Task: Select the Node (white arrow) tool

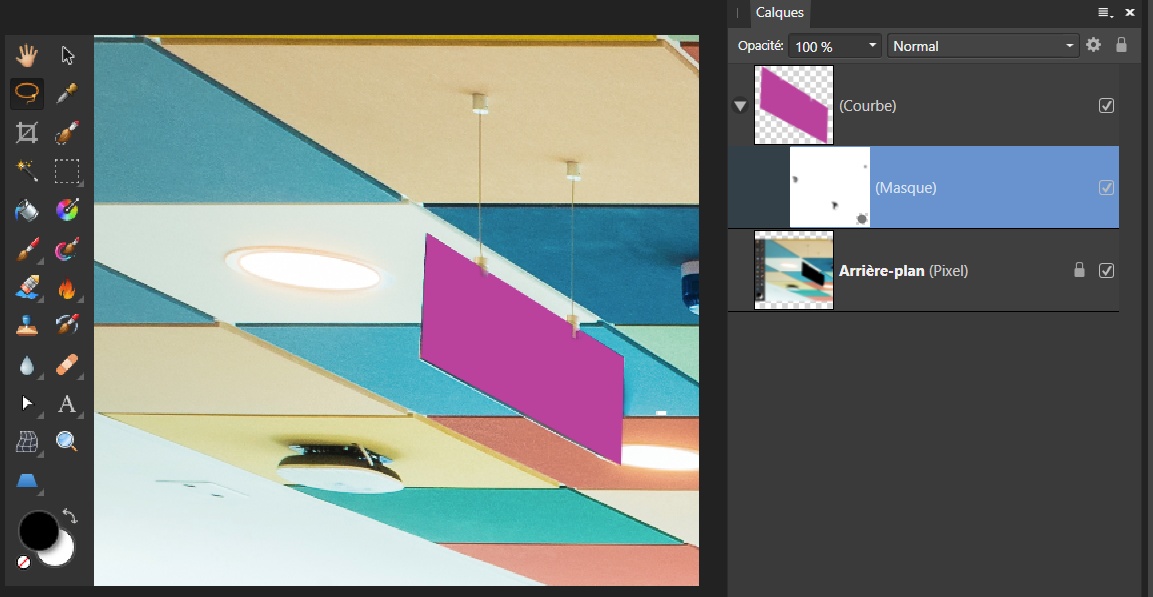Action: tap(27, 403)
